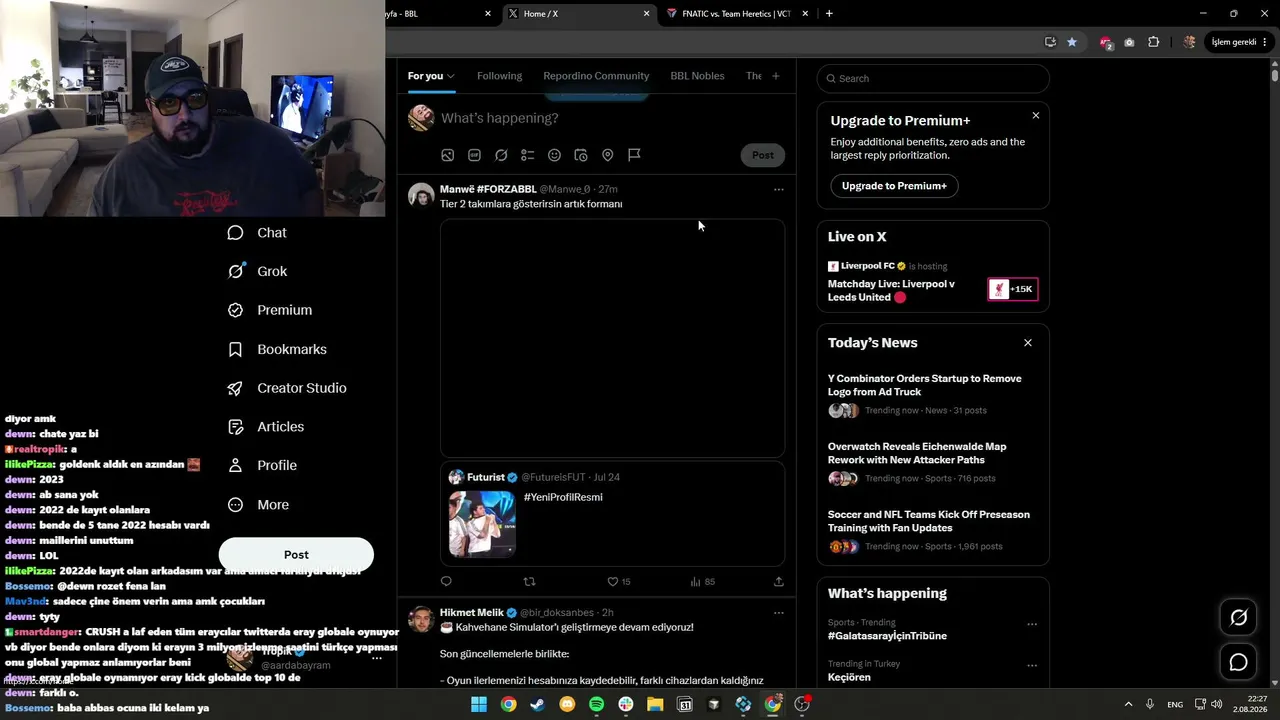Click the Search field on X
Viewport: 1280px width, 720px height.
(933, 78)
